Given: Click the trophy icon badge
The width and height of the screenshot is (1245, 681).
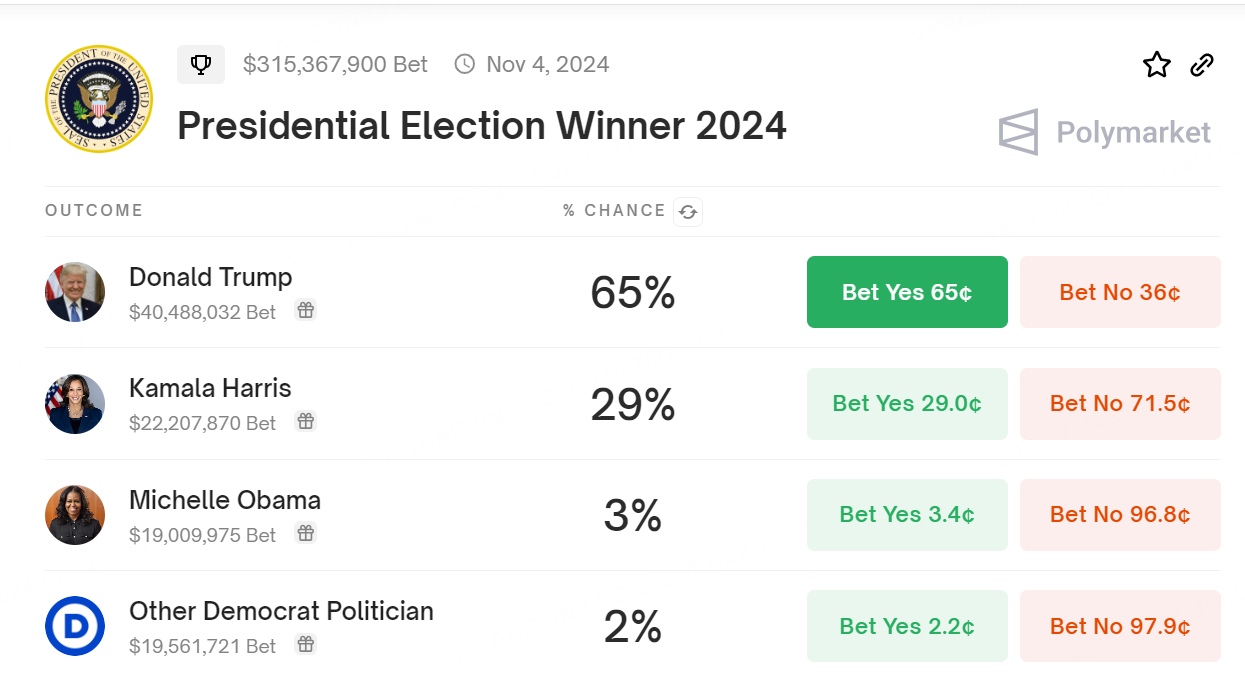Looking at the screenshot, I should click(x=201, y=65).
